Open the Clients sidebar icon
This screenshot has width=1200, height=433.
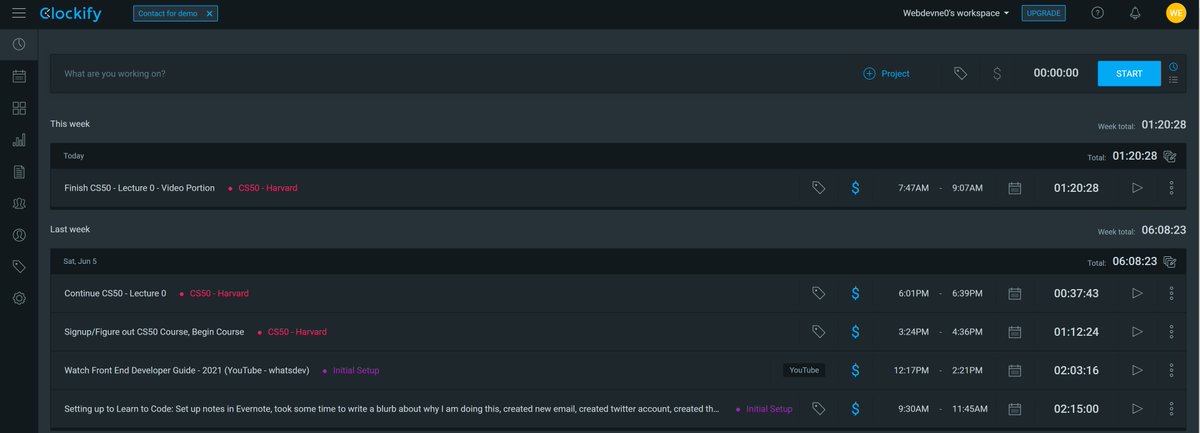(x=19, y=235)
